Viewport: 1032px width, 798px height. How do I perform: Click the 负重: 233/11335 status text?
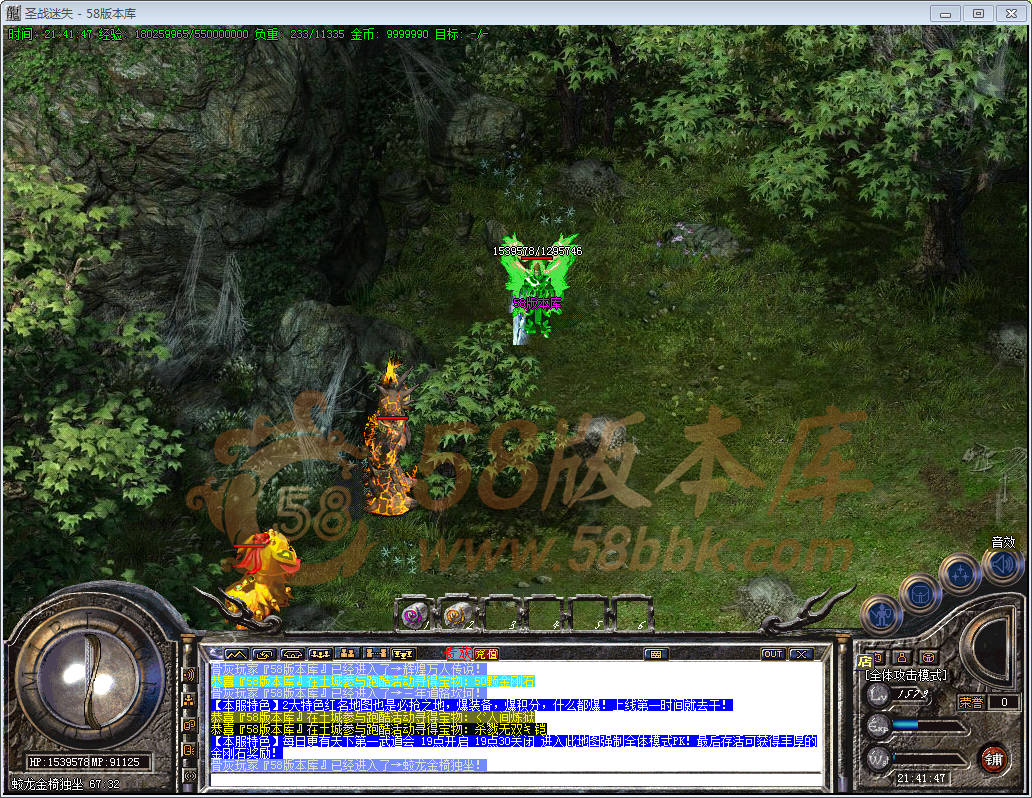(x=299, y=34)
